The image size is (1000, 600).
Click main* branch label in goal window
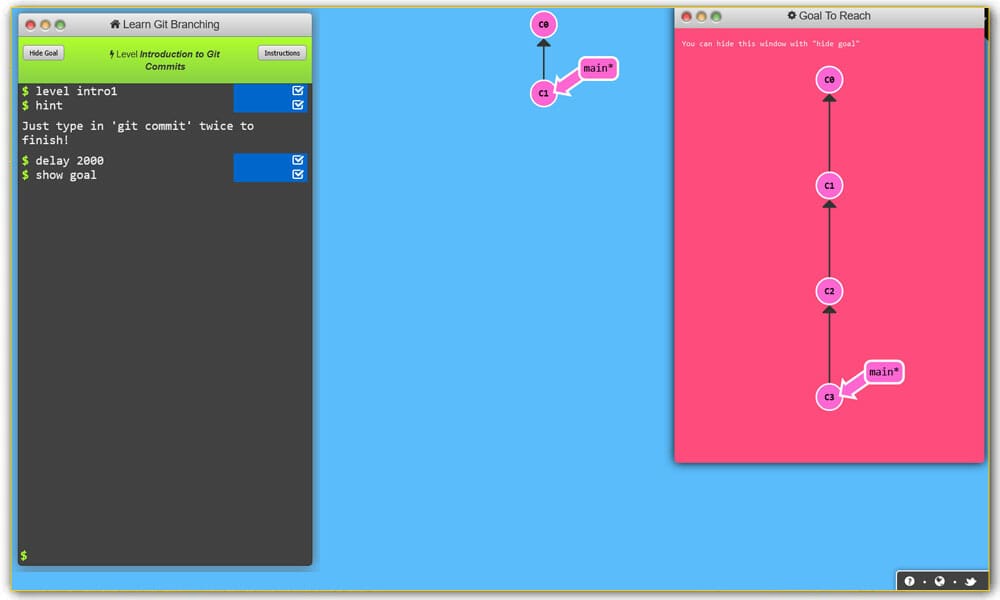coord(883,372)
